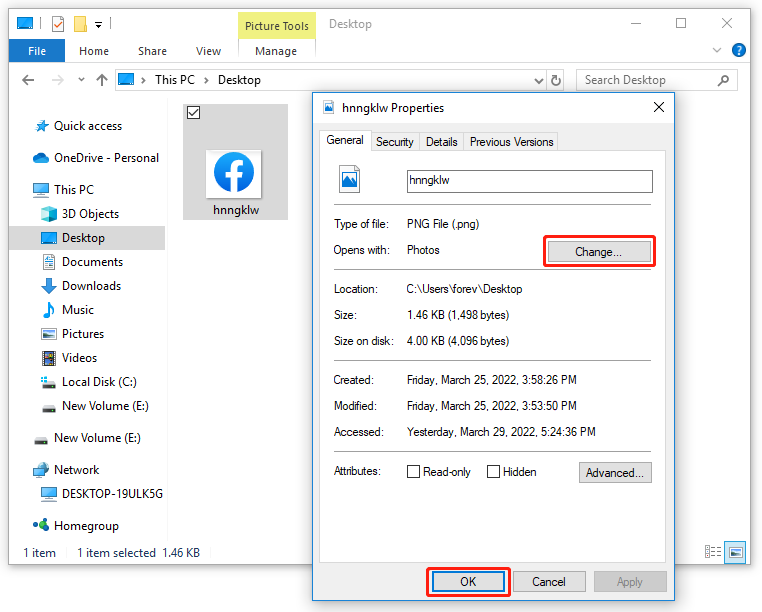Confirm with the OK button
762x612 pixels.
click(468, 582)
